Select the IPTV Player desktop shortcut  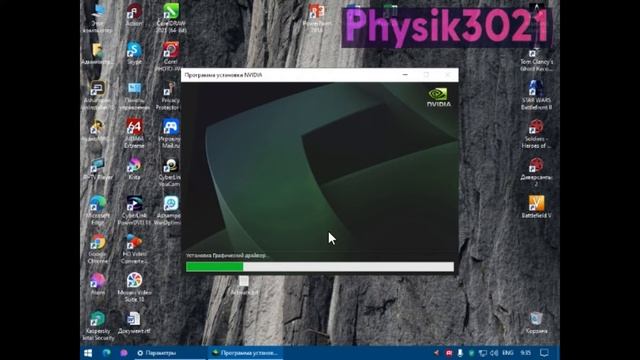[x=98, y=169]
